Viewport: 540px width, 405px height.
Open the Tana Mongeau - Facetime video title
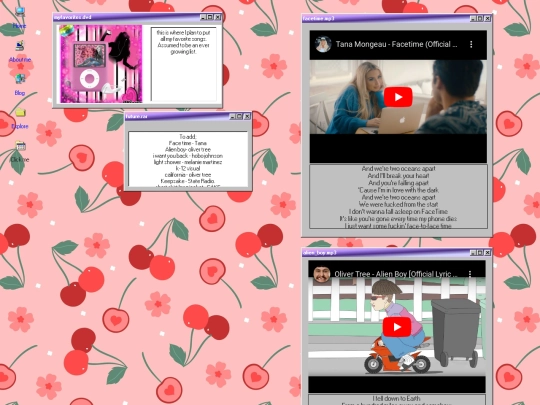(396, 44)
